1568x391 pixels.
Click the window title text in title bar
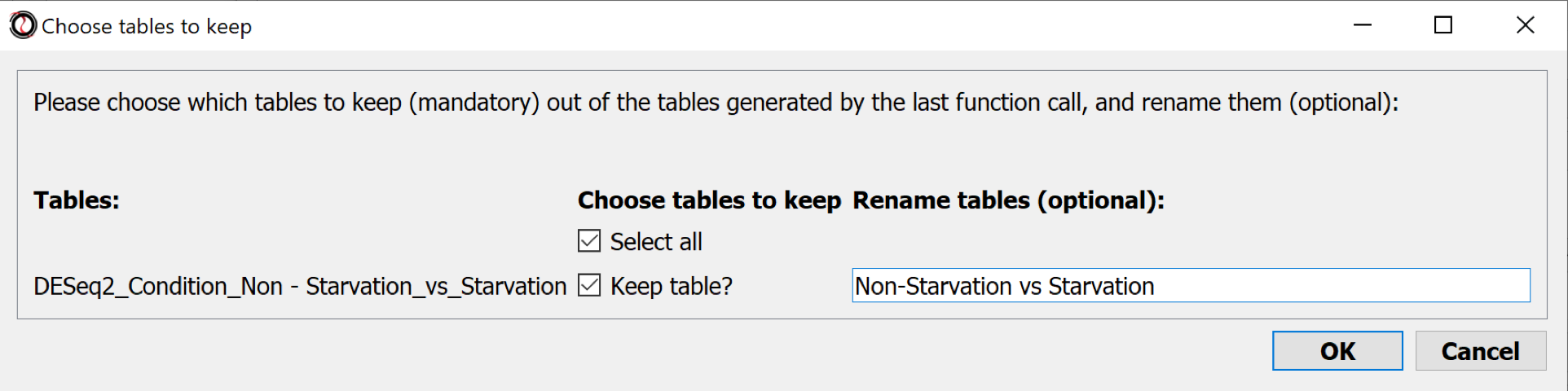(x=147, y=27)
